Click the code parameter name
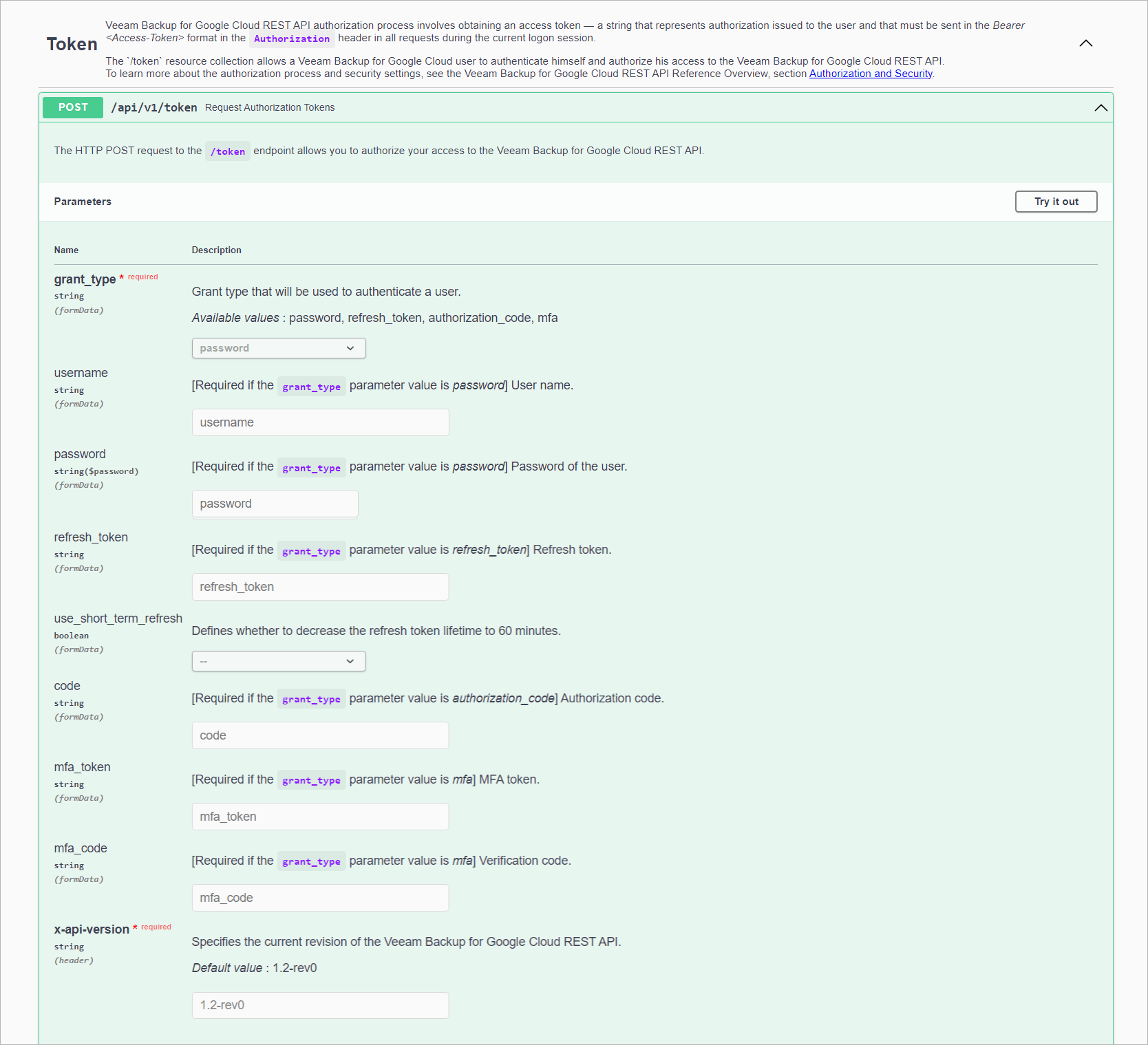1148x1045 pixels. 67,686
